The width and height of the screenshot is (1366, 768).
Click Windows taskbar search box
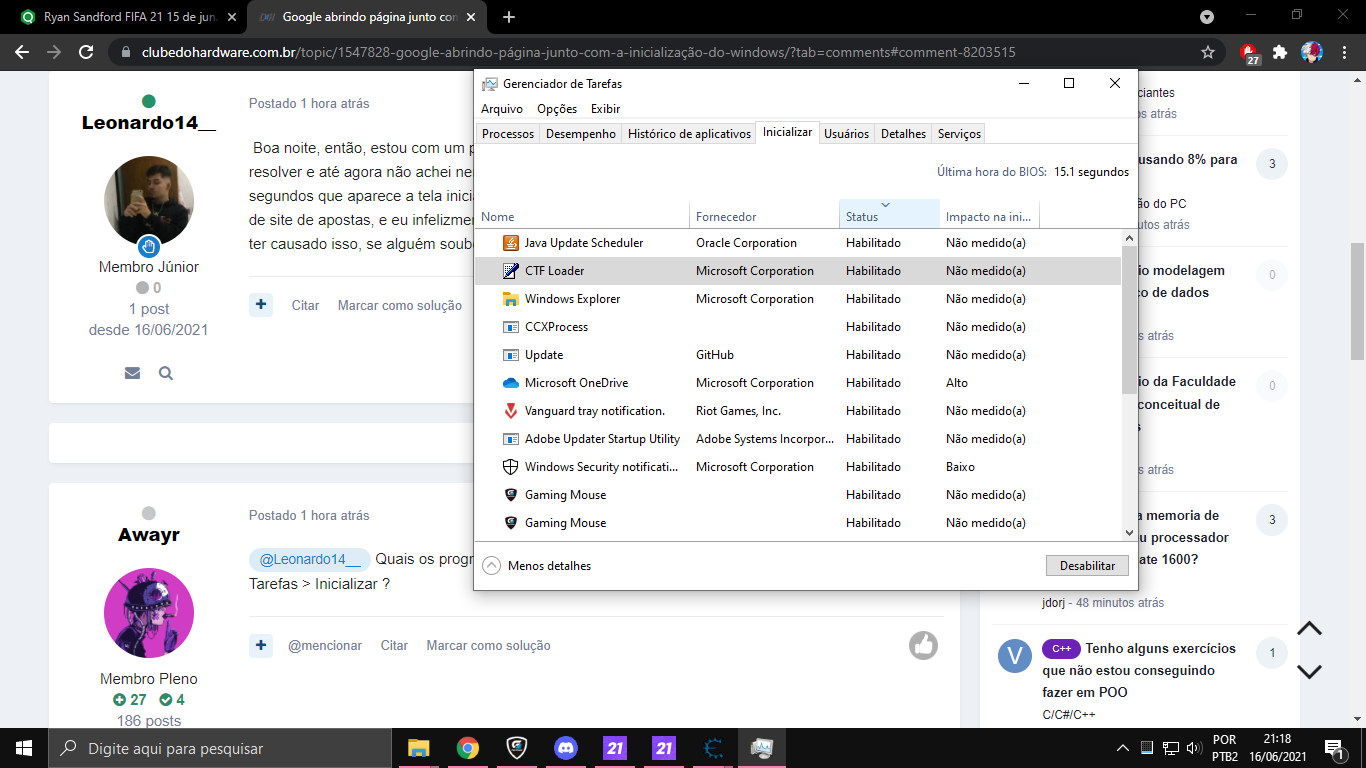tap(220, 748)
